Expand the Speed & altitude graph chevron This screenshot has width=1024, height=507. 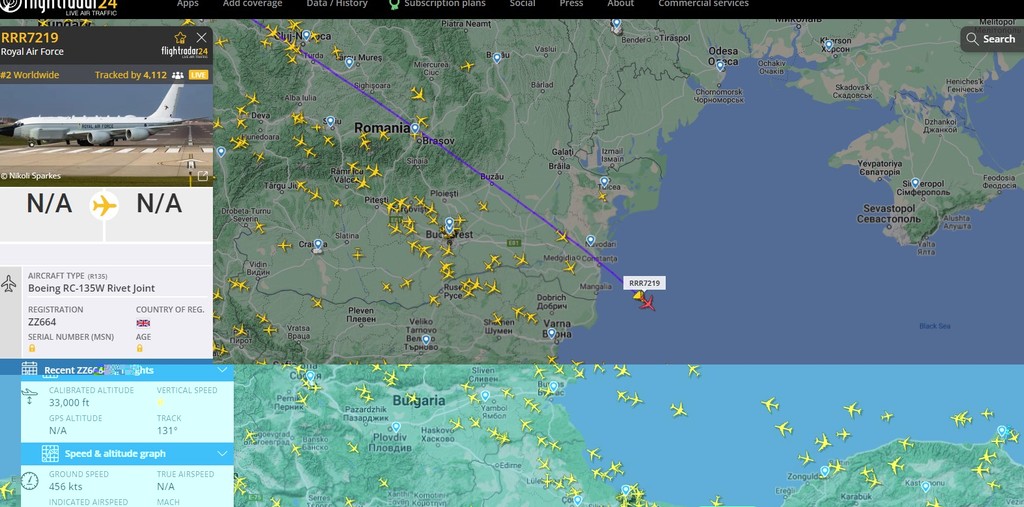tap(222, 453)
